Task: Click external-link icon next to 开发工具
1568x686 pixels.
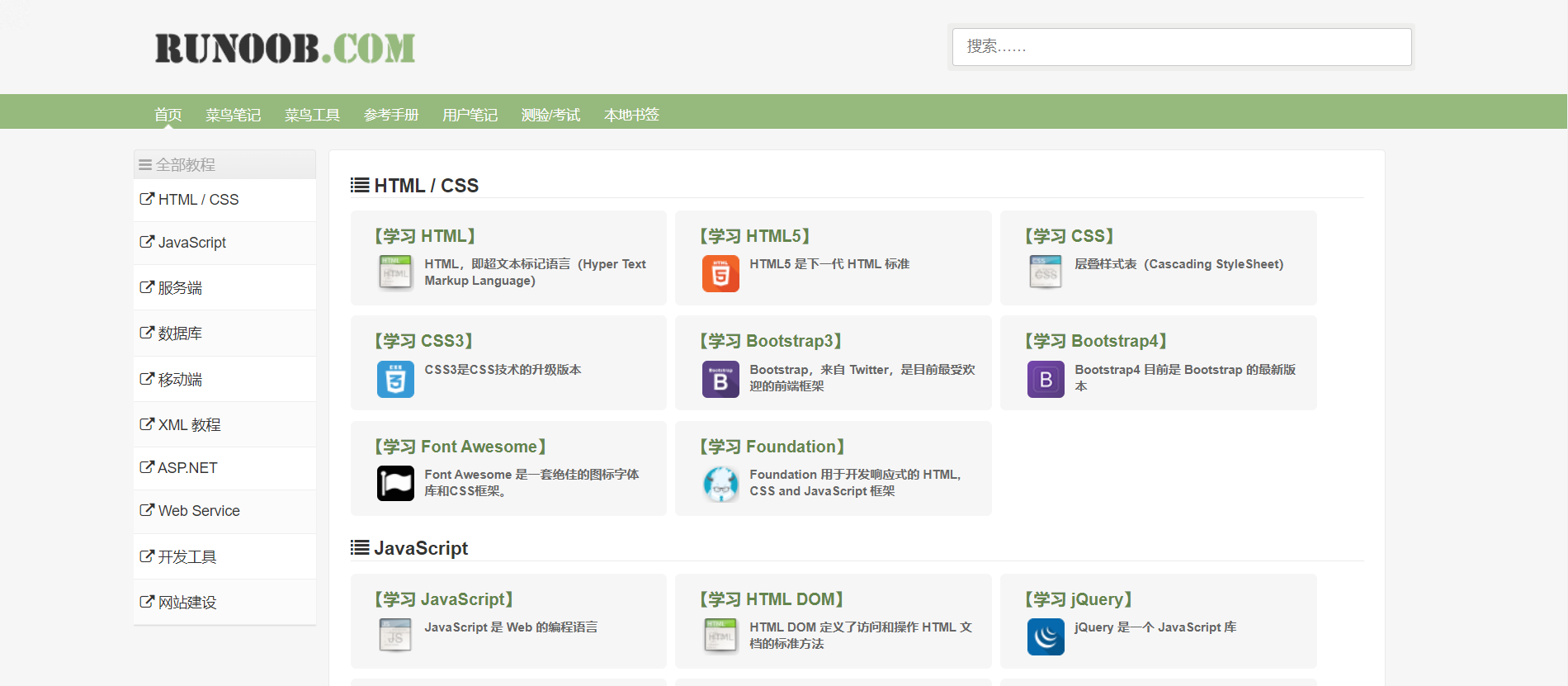Action: tap(147, 556)
